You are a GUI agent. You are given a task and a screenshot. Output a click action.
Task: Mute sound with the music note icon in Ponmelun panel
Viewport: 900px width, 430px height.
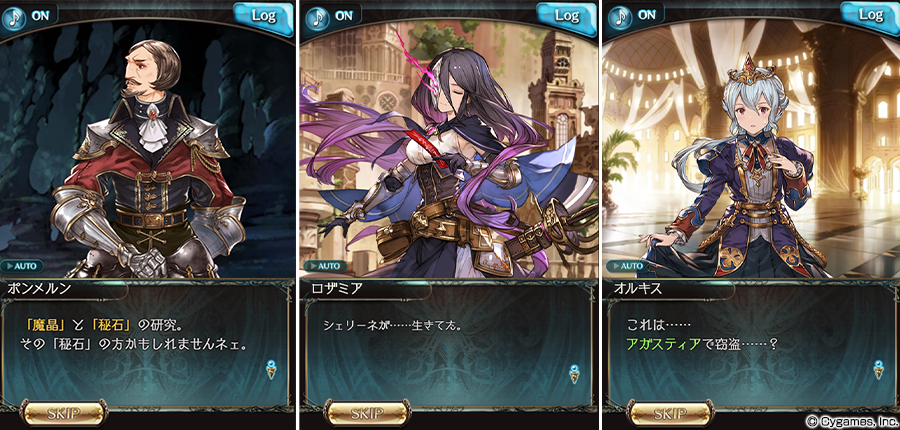tap(13, 18)
